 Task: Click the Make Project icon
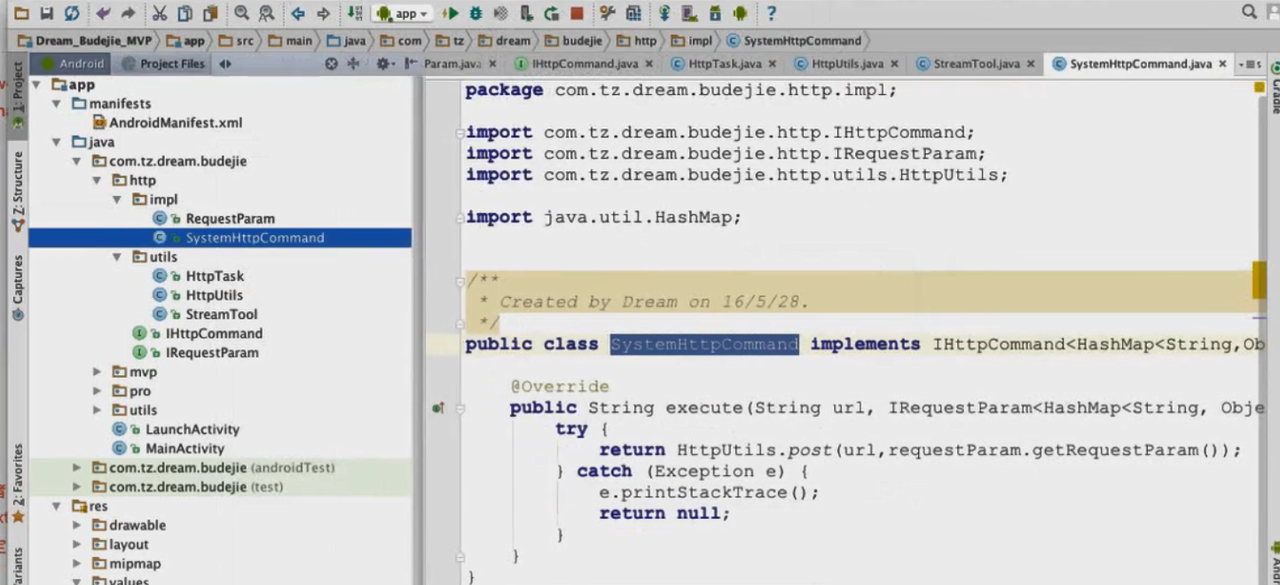[x=355, y=14]
